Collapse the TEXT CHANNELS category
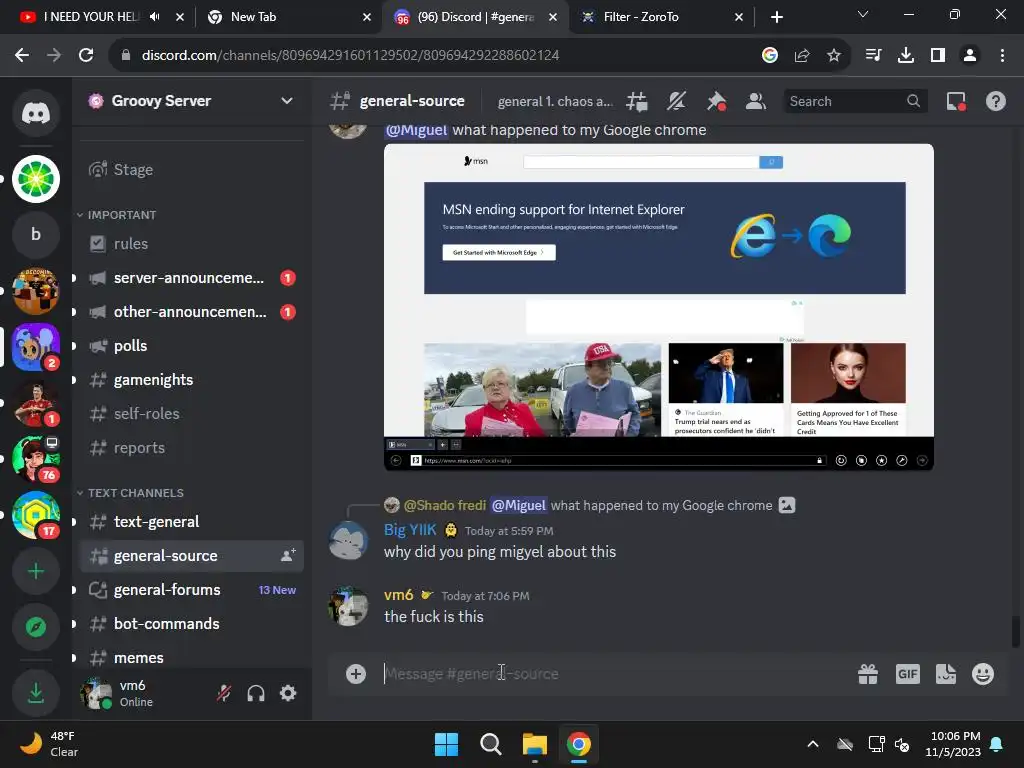The width and height of the screenshot is (1024, 768). pos(130,492)
